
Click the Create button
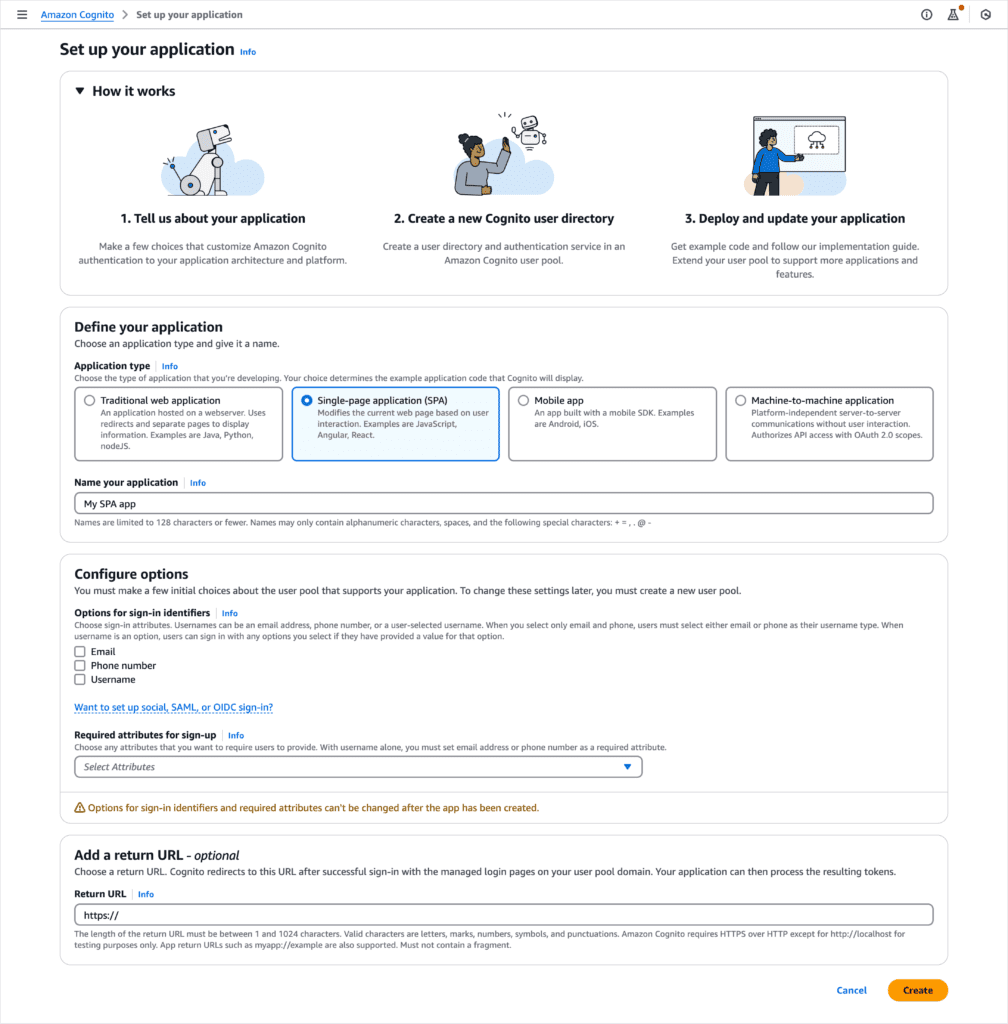click(x=917, y=990)
